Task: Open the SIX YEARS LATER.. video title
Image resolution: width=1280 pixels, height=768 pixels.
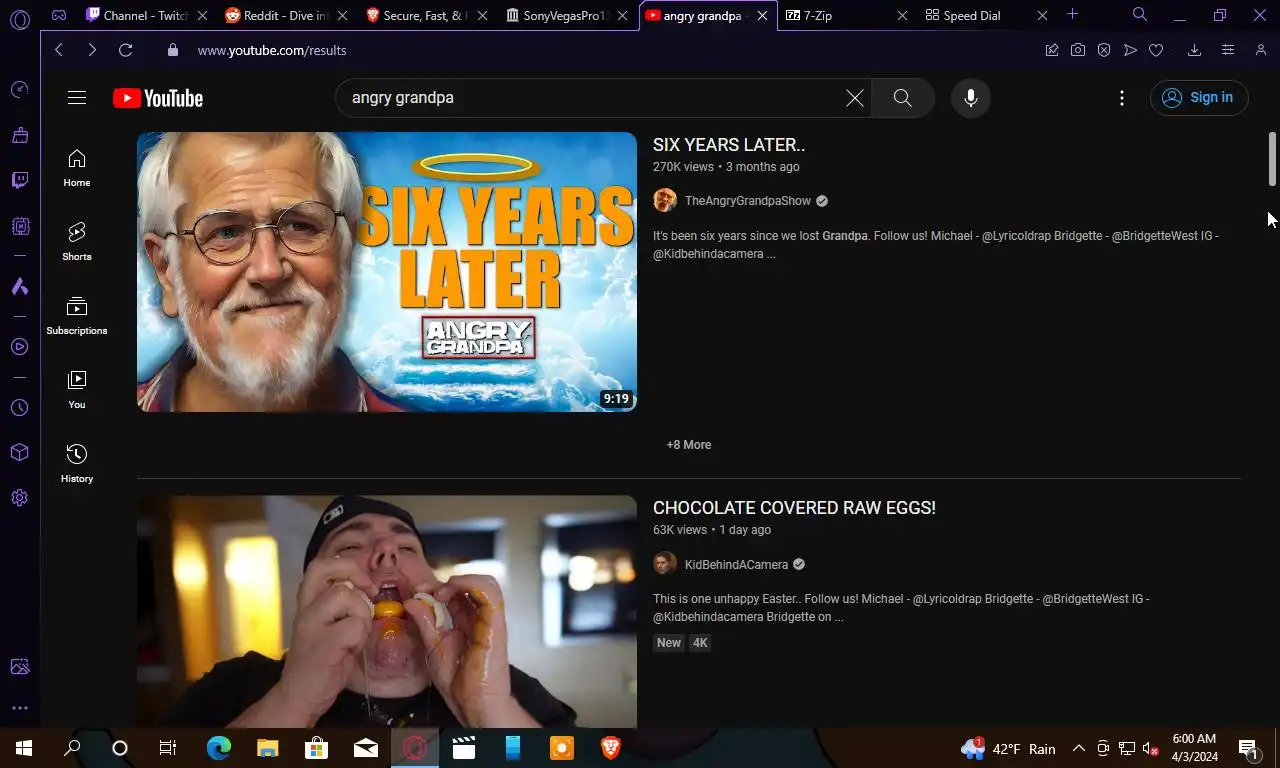Action: click(x=729, y=145)
